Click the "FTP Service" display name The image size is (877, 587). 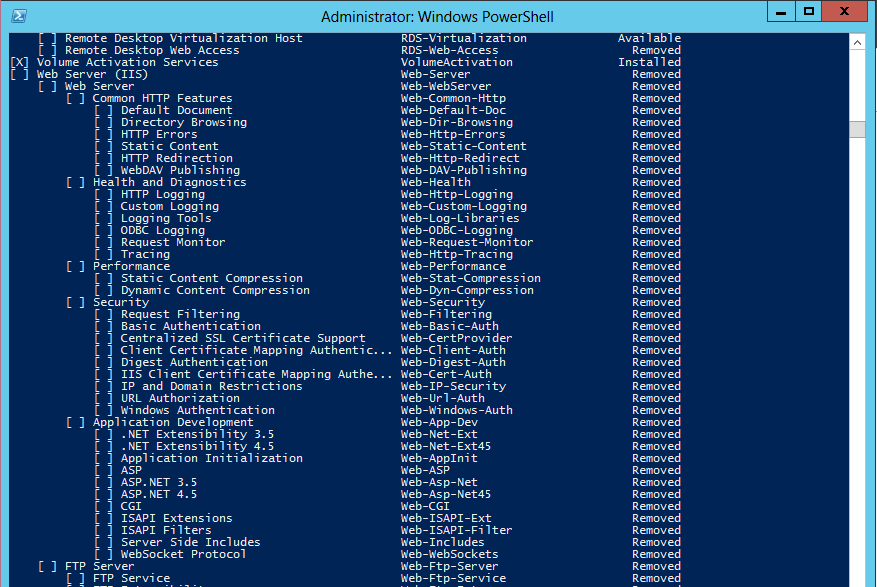coord(132,579)
